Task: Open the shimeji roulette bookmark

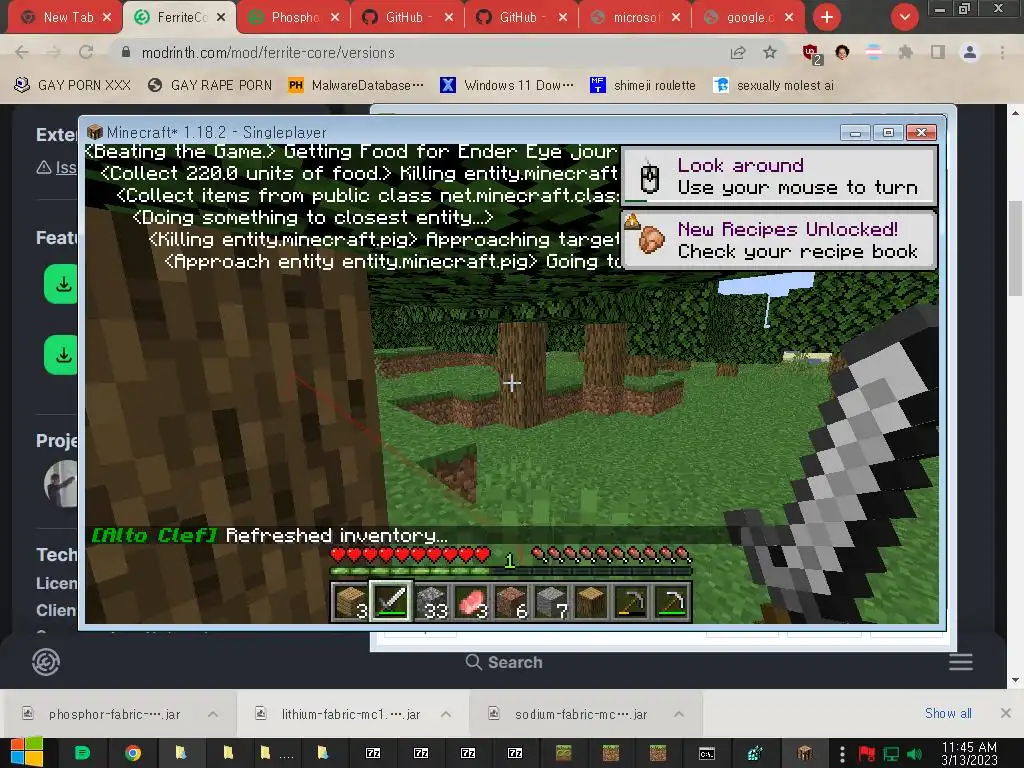Action: [643, 85]
